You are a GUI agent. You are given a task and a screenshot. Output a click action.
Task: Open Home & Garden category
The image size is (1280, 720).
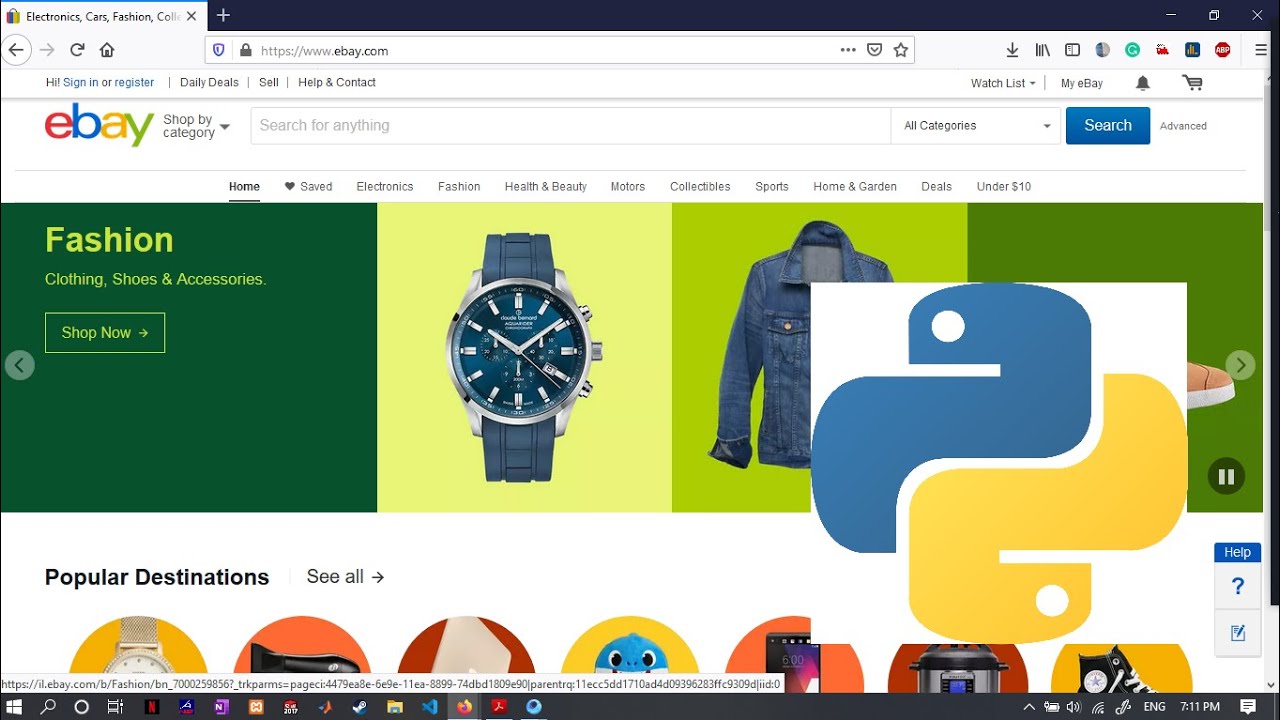click(855, 187)
